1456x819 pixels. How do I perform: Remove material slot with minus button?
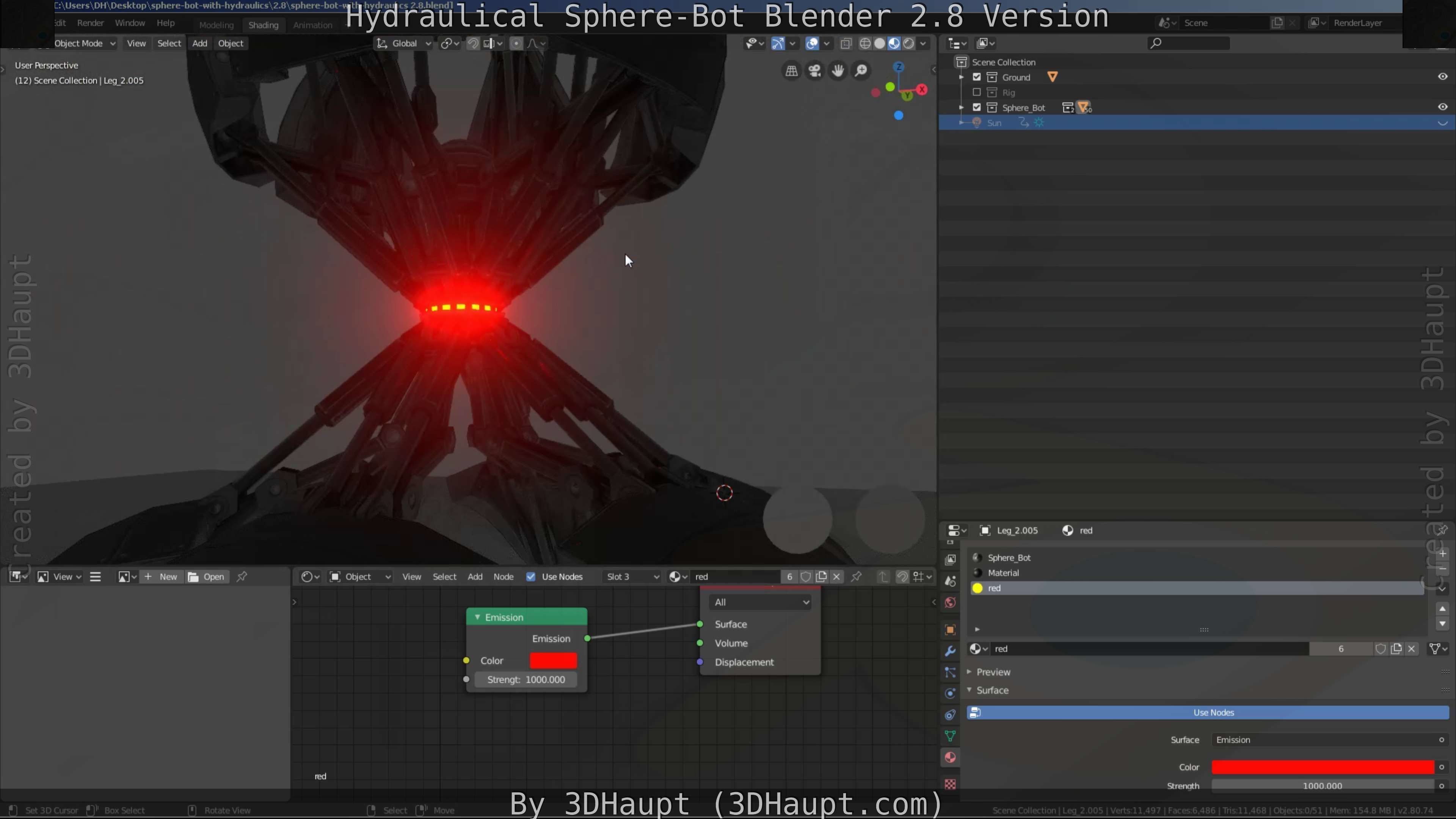pyautogui.click(x=1442, y=569)
